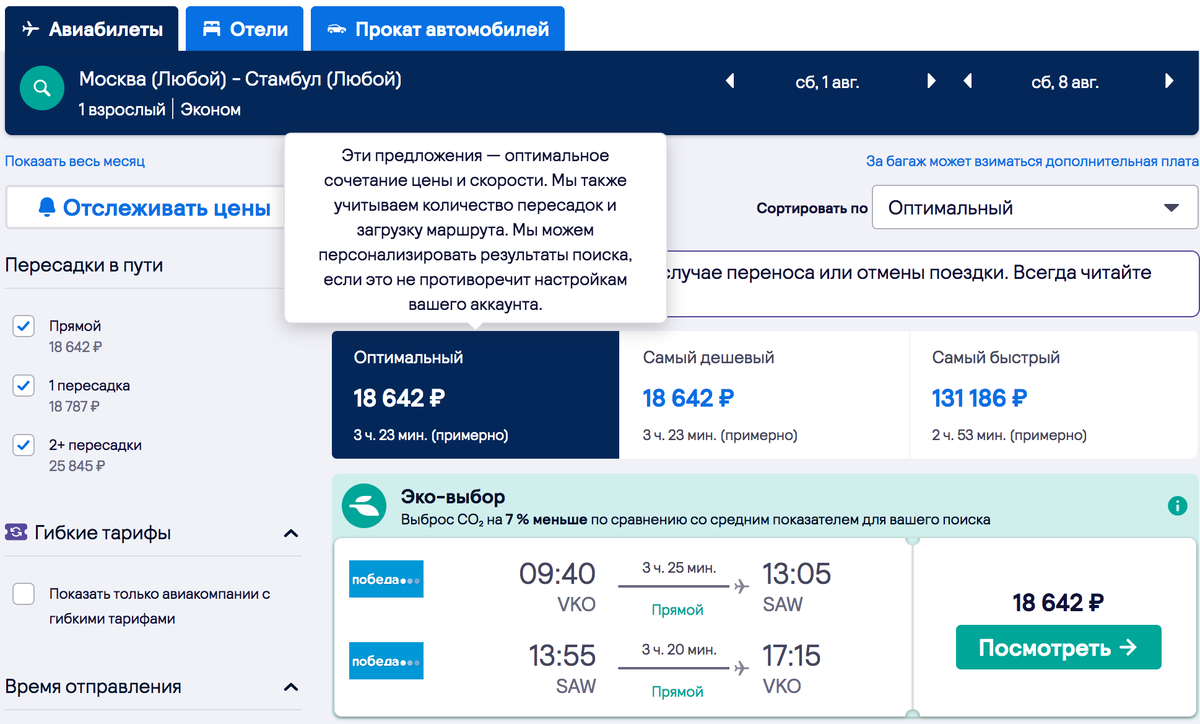Uncheck the 1 пересадка filter

(x=23, y=385)
